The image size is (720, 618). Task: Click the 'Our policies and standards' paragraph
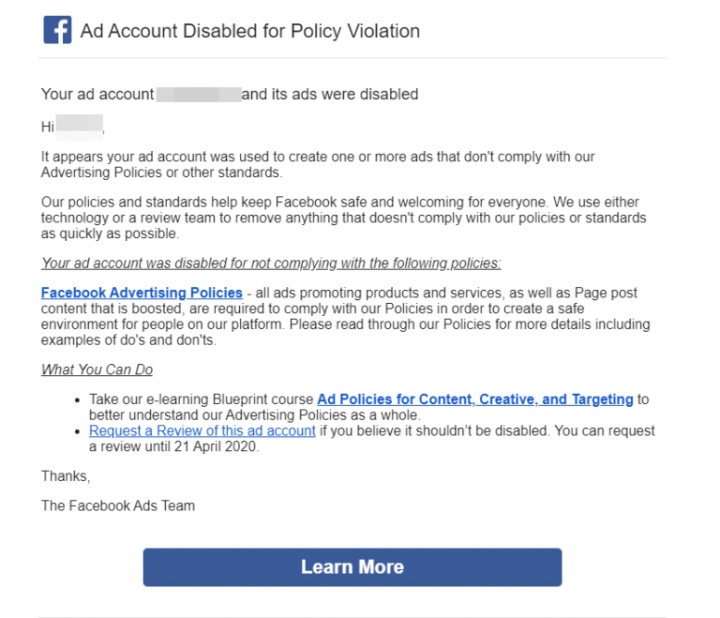343,218
